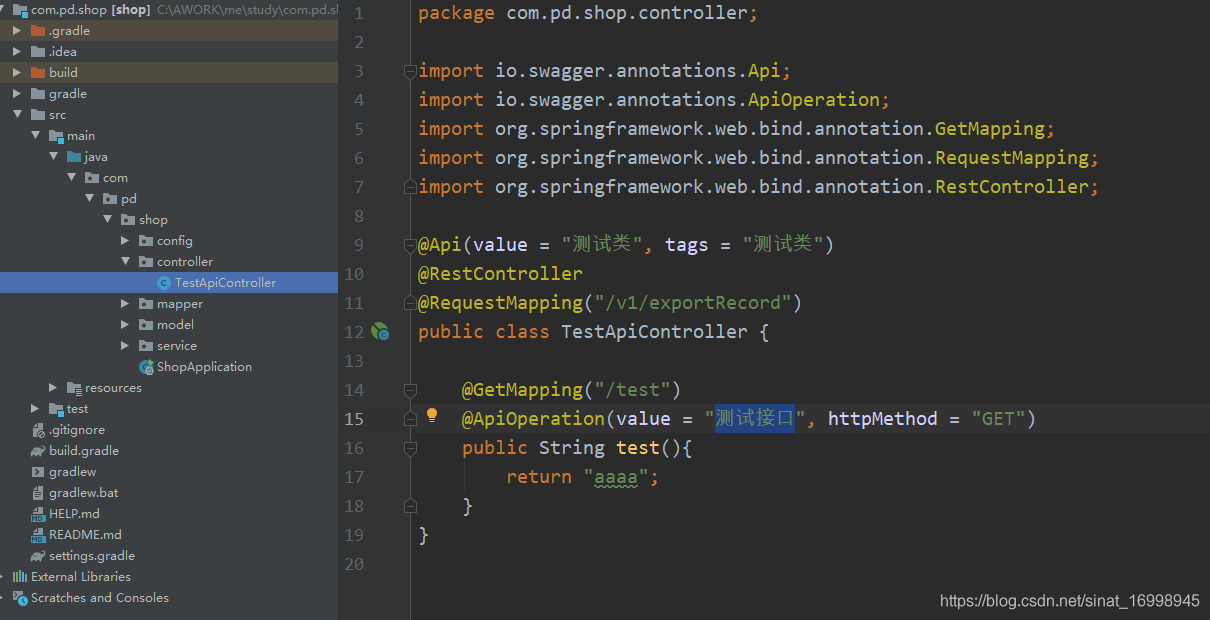
Task: Expand the External Libraries node arrow
Action: coord(3,577)
